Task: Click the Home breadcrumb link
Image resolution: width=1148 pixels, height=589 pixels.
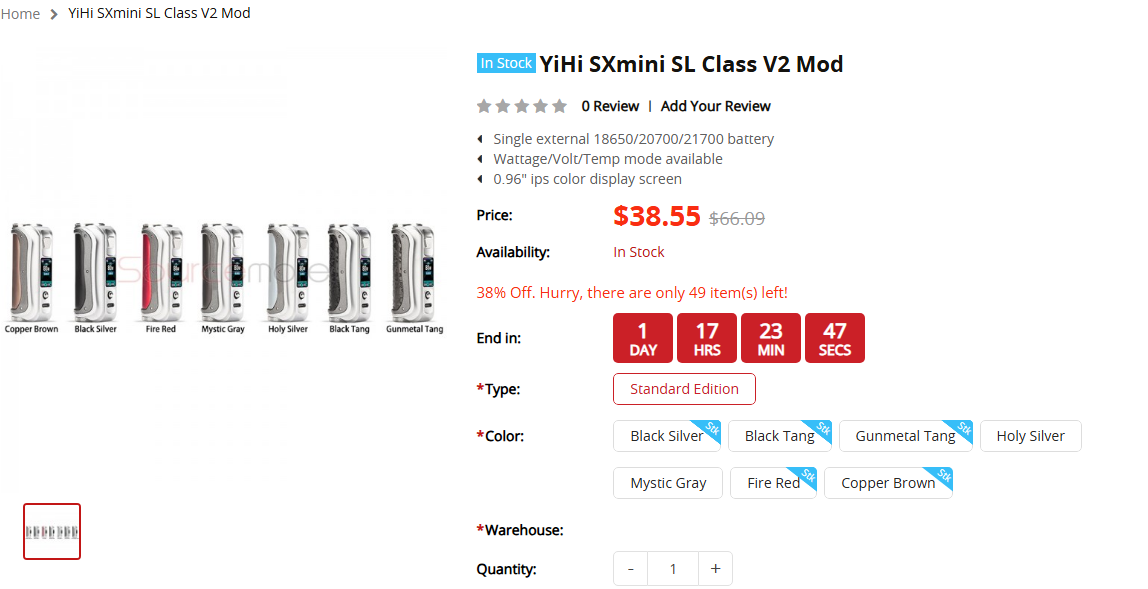Action: pos(20,14)
